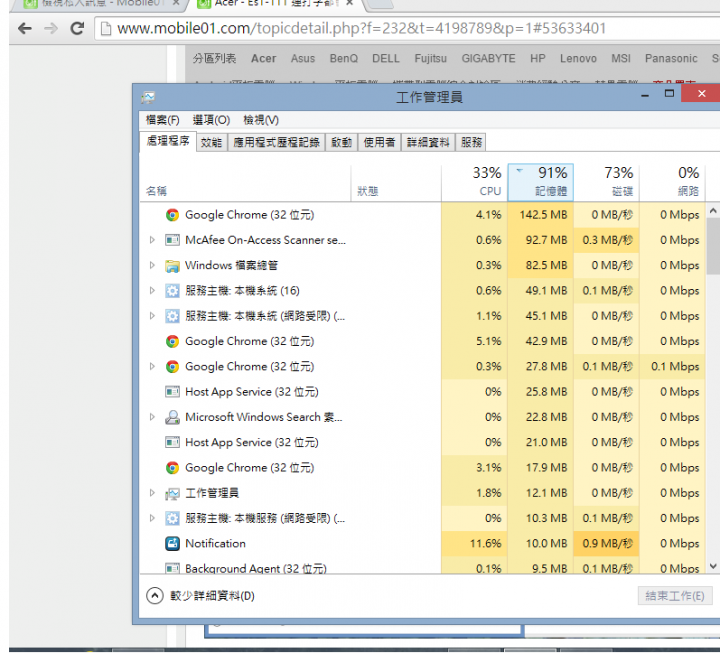This screenshot has height=653, width=720.
Task: Click the 結束工作(E) button
Action: point(675,596)
